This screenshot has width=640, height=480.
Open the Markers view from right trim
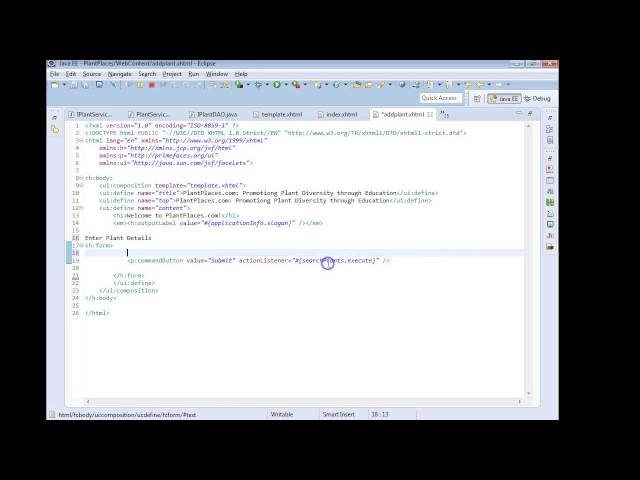pyautogui.click(x=549, y=169)
